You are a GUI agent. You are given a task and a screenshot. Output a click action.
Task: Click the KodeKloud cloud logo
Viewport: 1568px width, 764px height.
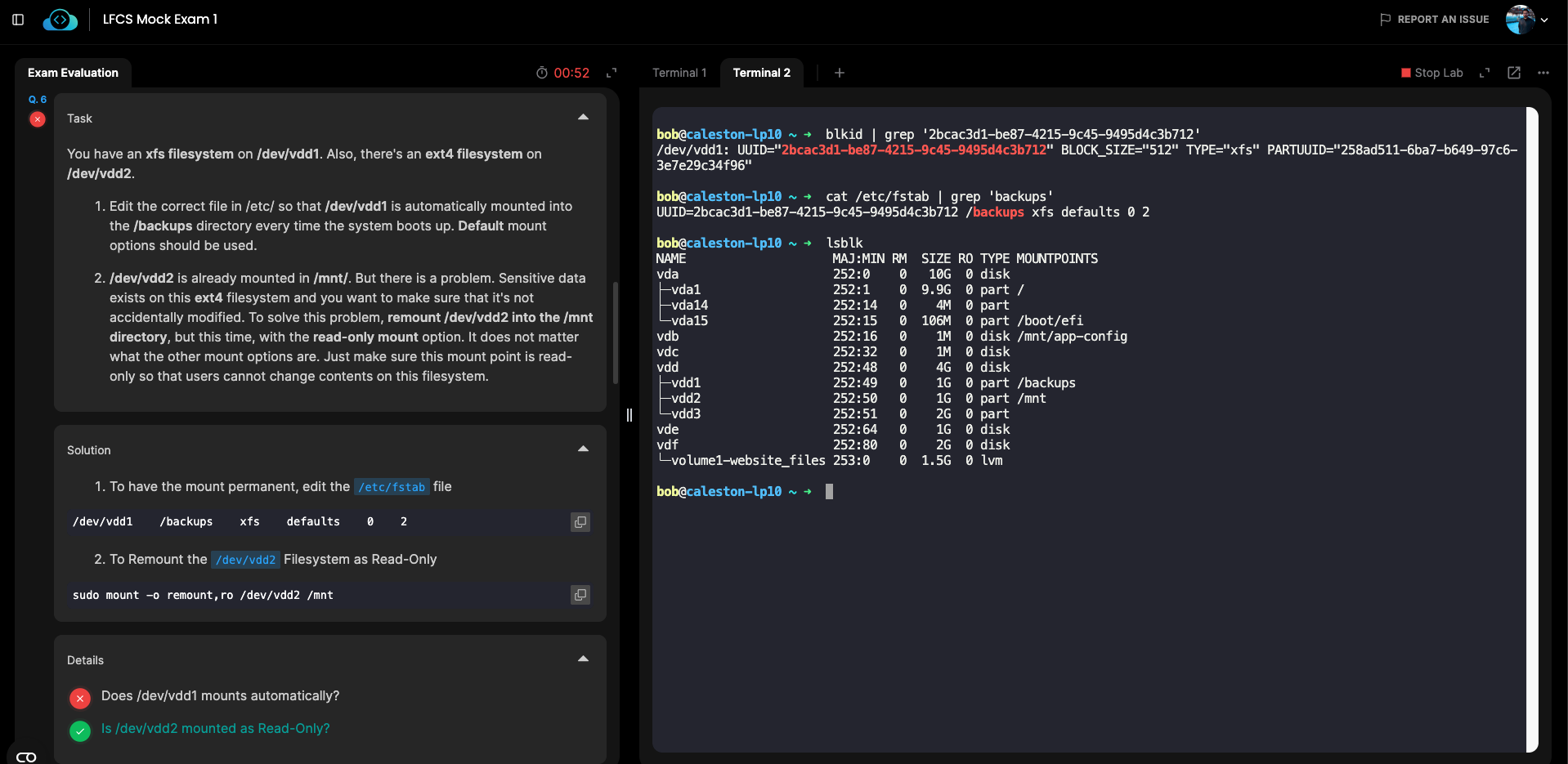click(x=60, y=20)
